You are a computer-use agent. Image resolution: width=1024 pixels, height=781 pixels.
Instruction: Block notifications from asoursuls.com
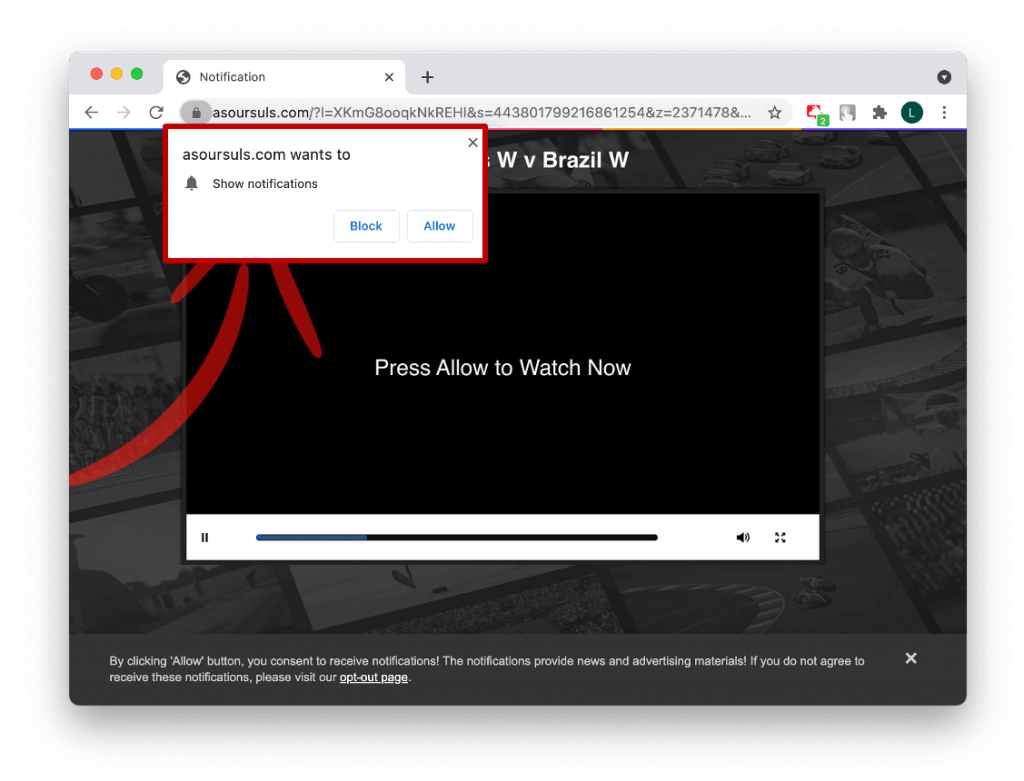point(366,226)
